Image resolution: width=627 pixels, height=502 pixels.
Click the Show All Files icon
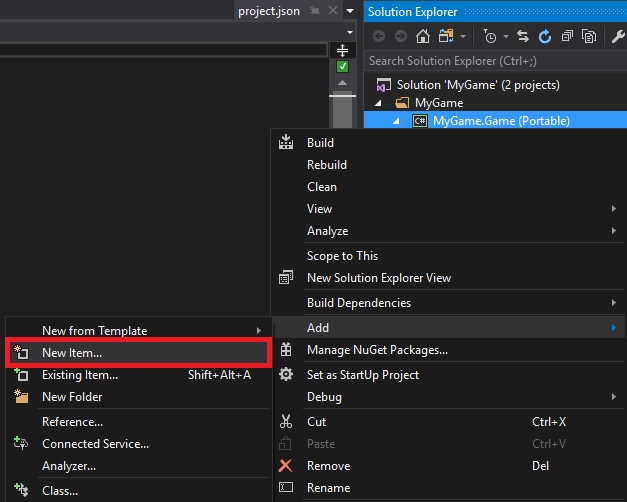tap(589, 37)
